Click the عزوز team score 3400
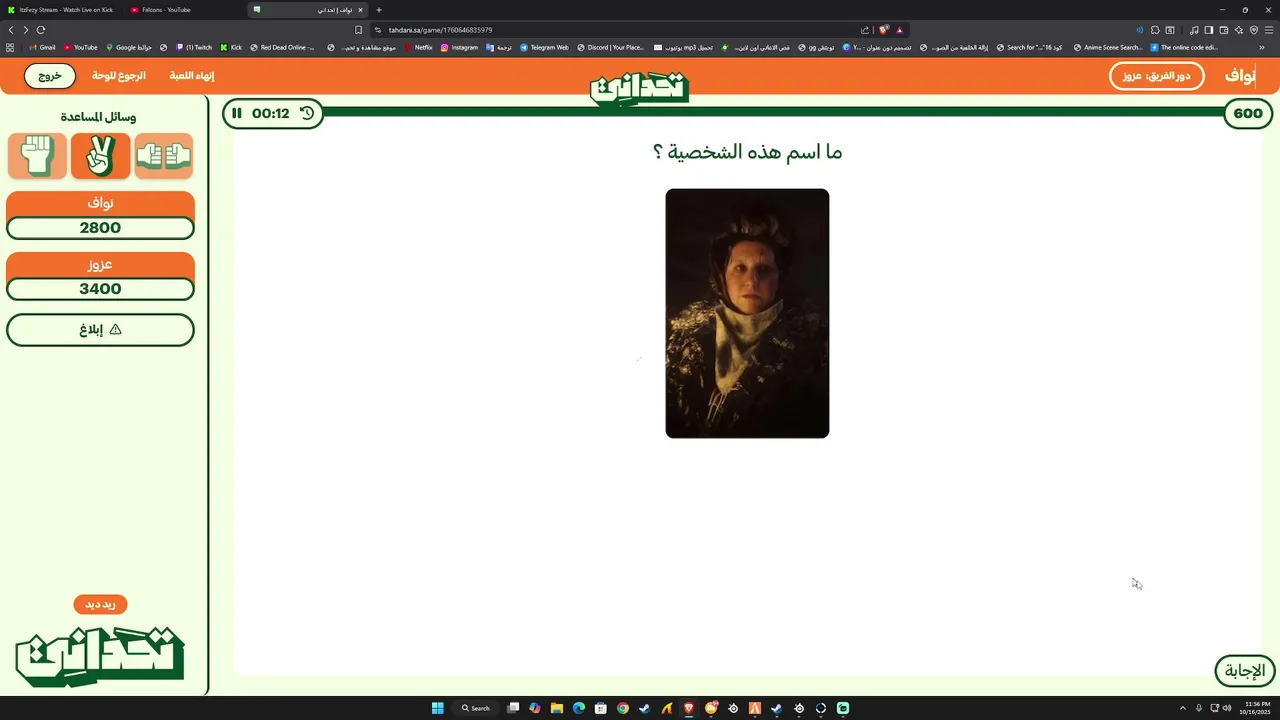 100,289
